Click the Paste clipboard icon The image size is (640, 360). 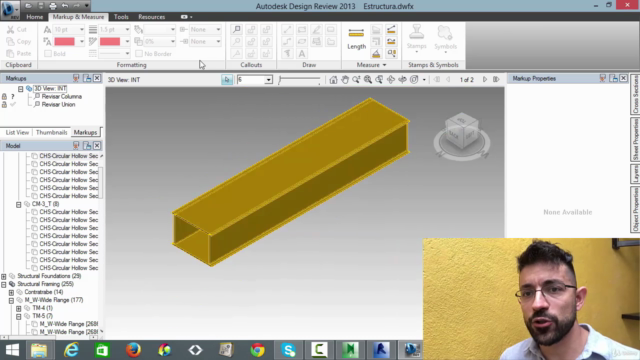11,53
